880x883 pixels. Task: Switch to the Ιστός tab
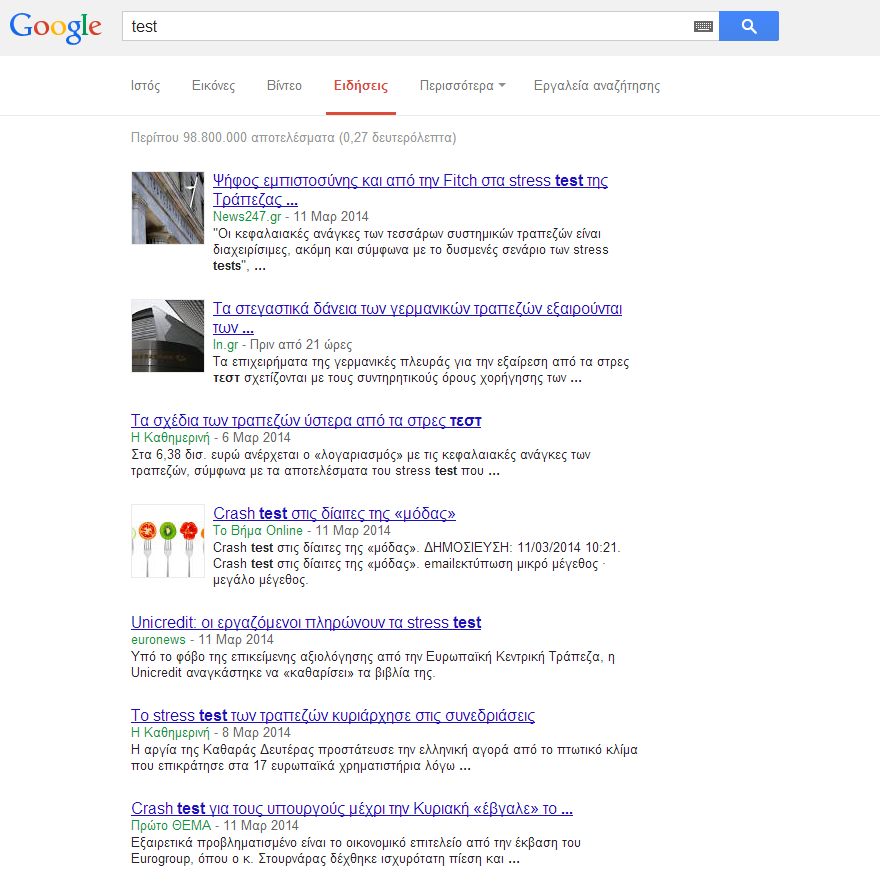[x=145, y=86]
